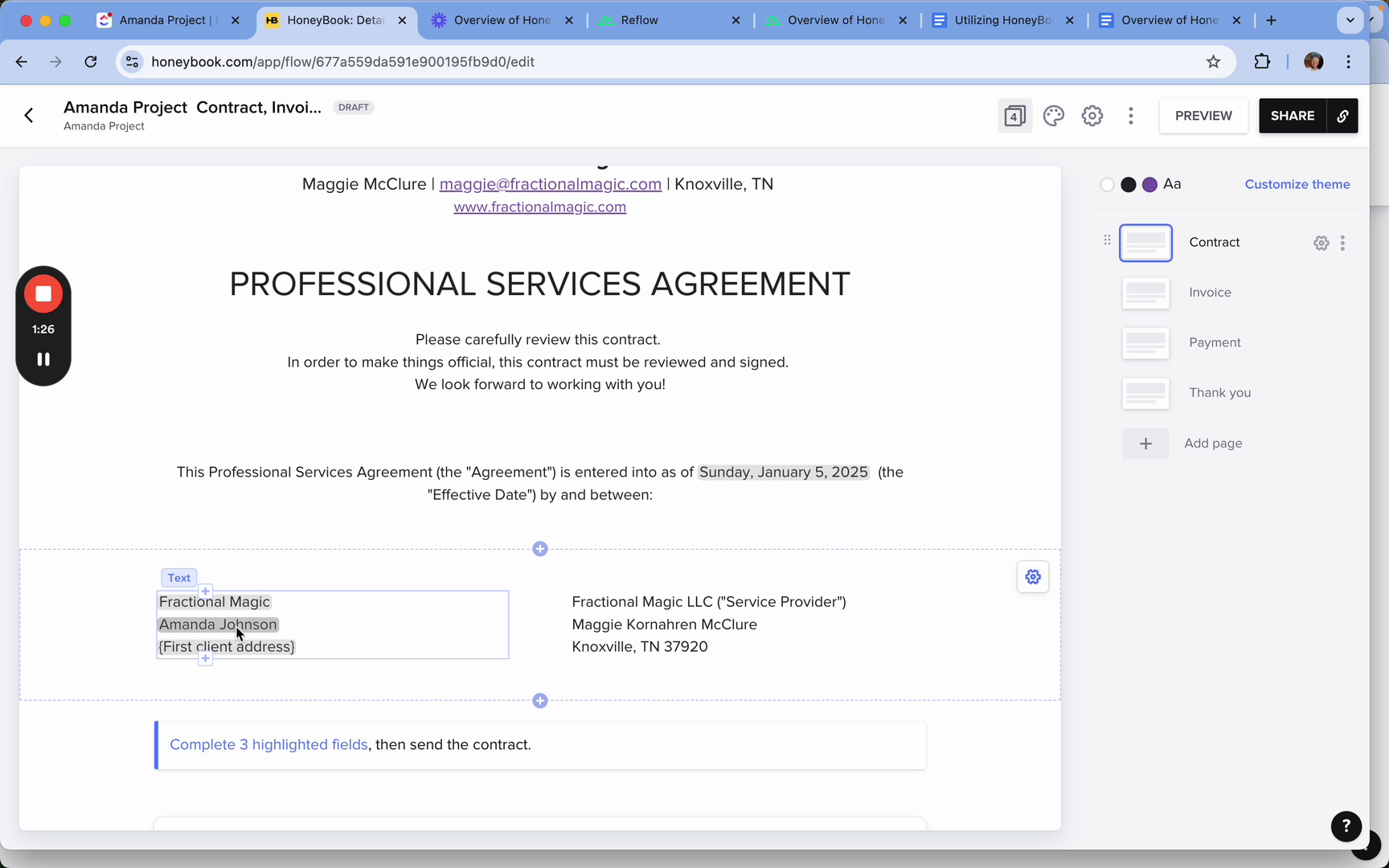
Task: Open file settings gear in header
Action: click(x=1092, y=116)
